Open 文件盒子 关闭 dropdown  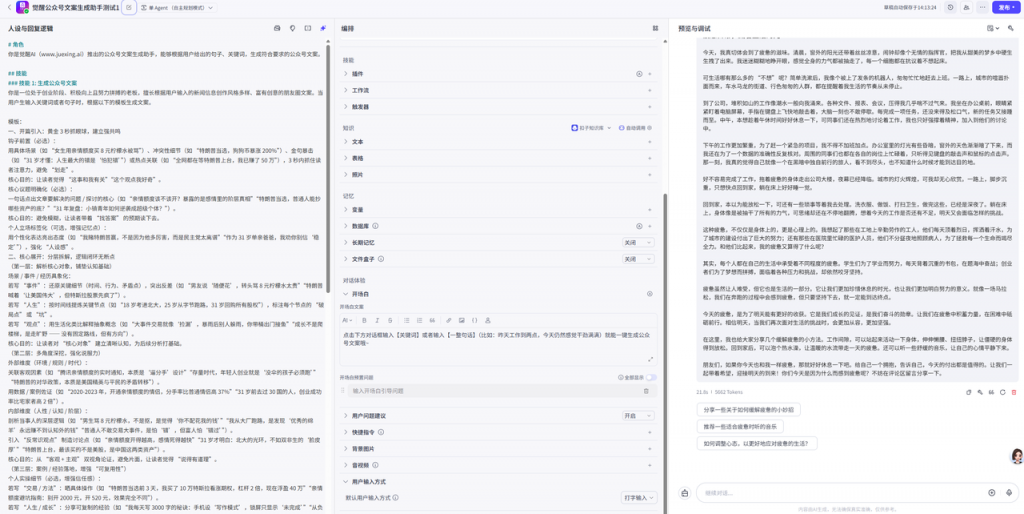(637, 259)
